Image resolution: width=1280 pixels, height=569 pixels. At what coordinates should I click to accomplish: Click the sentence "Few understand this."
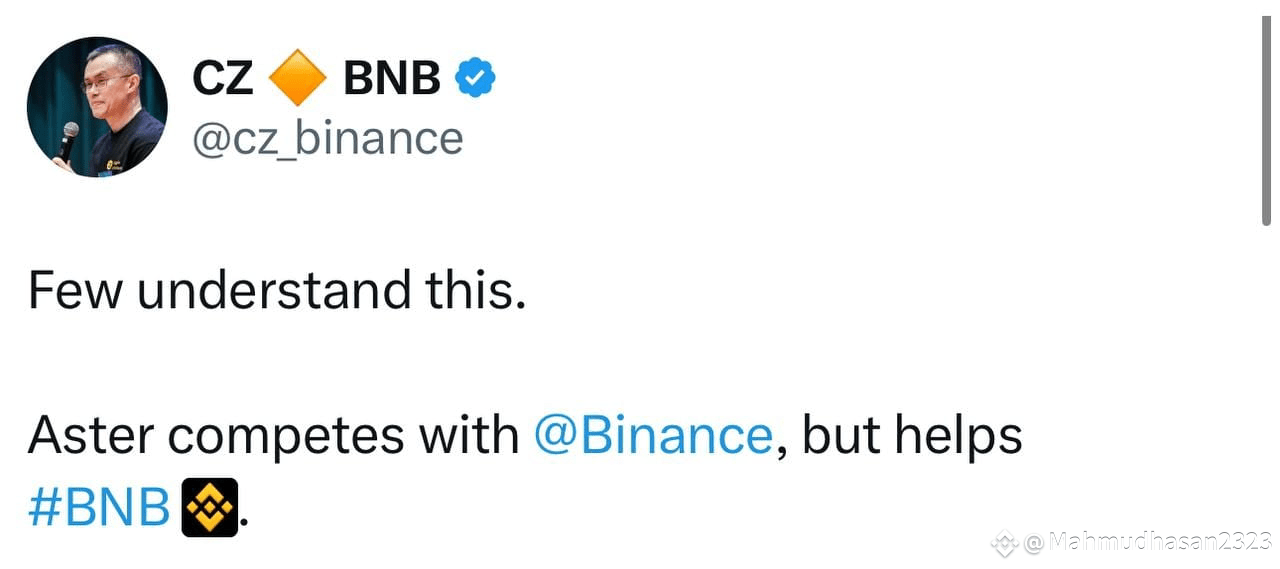click(276, 290)
